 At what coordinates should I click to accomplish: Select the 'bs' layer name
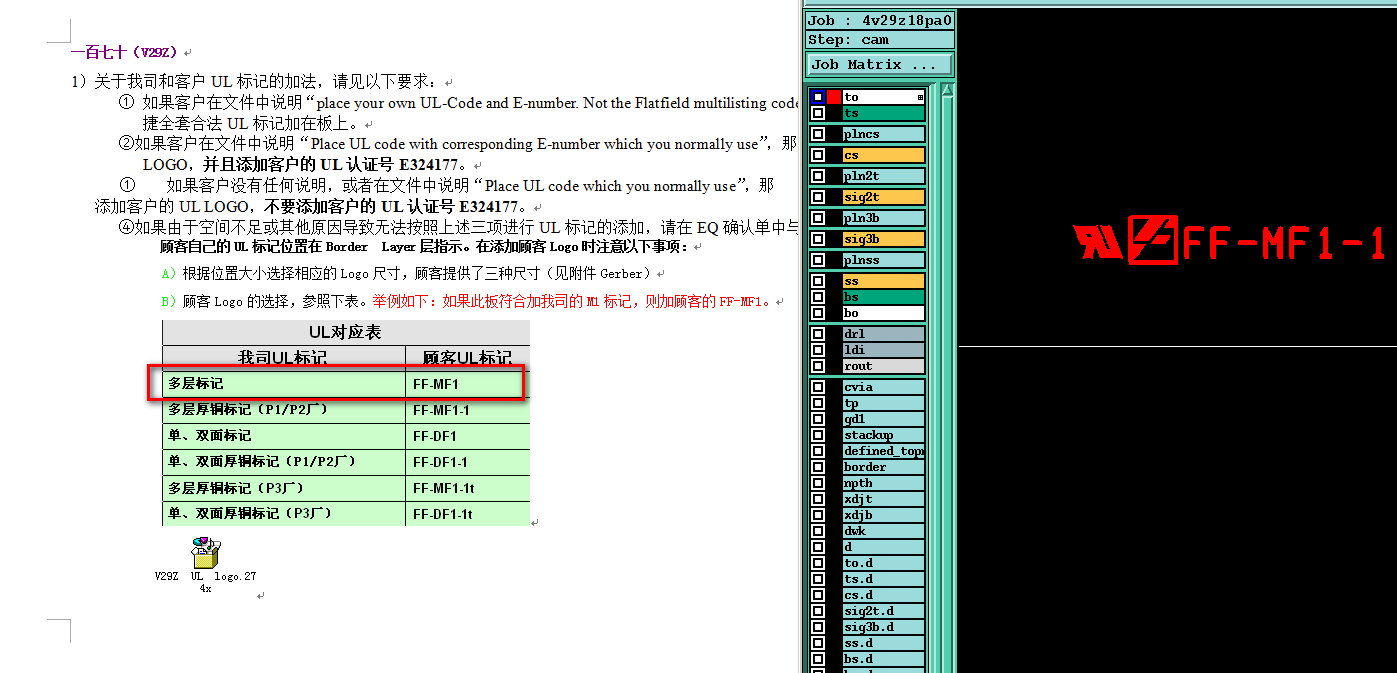tap(884, 297)
